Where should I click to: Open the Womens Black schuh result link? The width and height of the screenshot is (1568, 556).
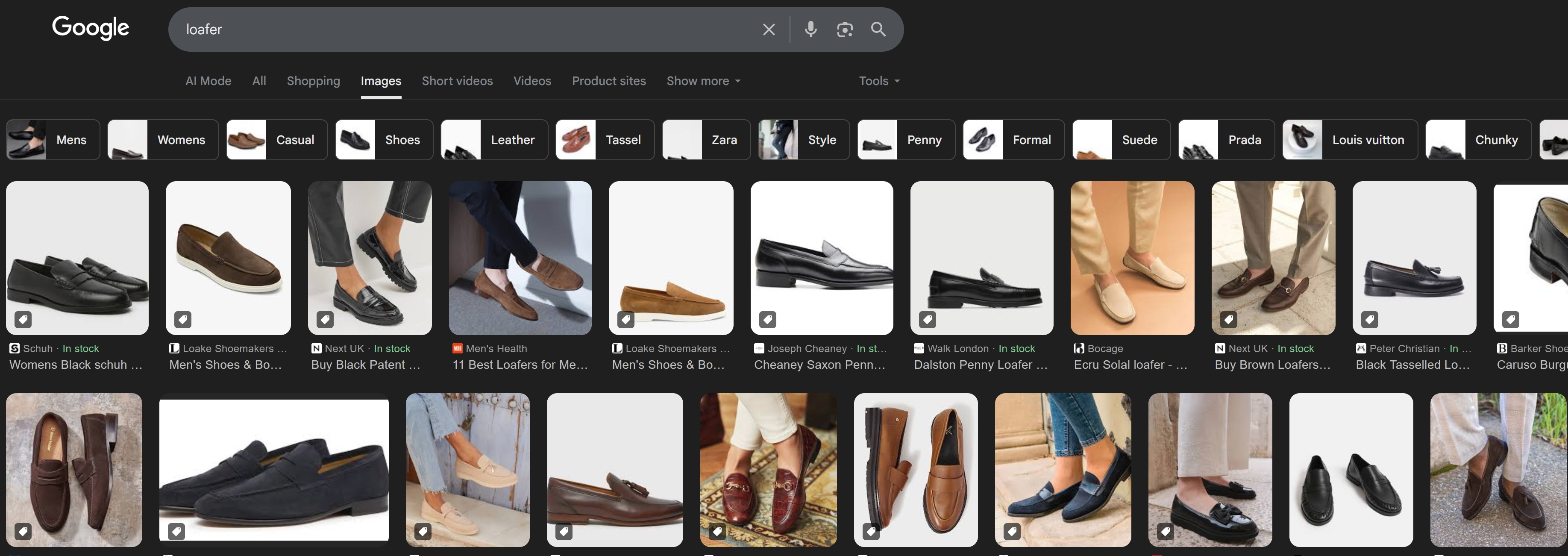[x=76, y=365]
